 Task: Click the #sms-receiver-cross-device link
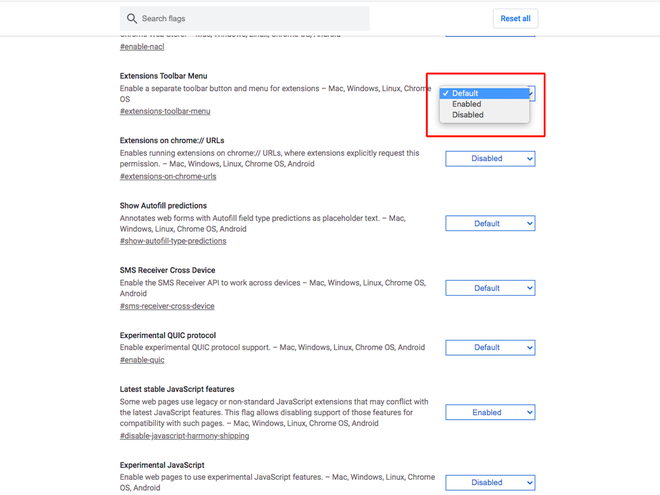click(167, 306)
